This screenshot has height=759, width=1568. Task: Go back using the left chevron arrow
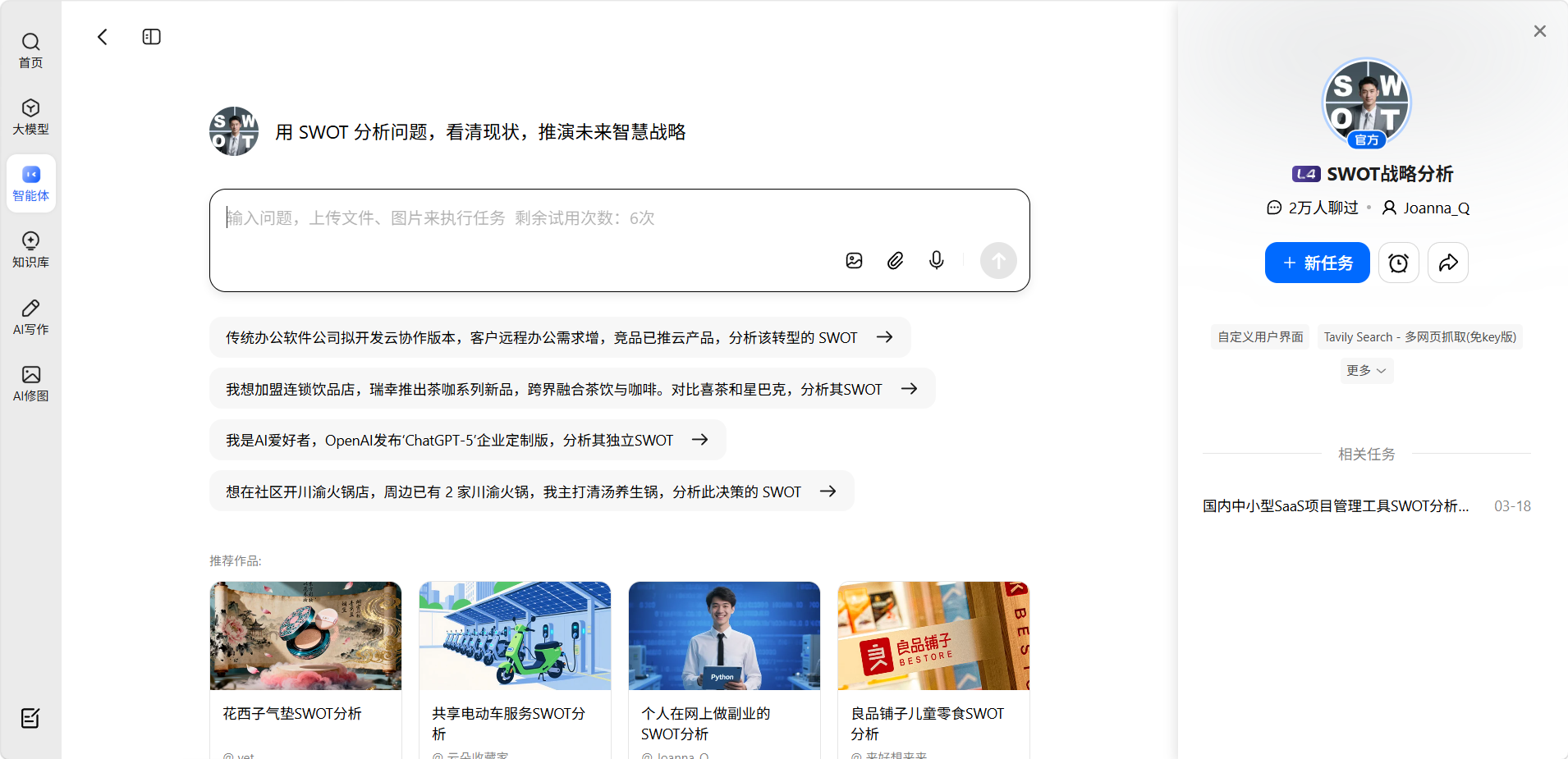pyautogui.click(x=103, y=37)
